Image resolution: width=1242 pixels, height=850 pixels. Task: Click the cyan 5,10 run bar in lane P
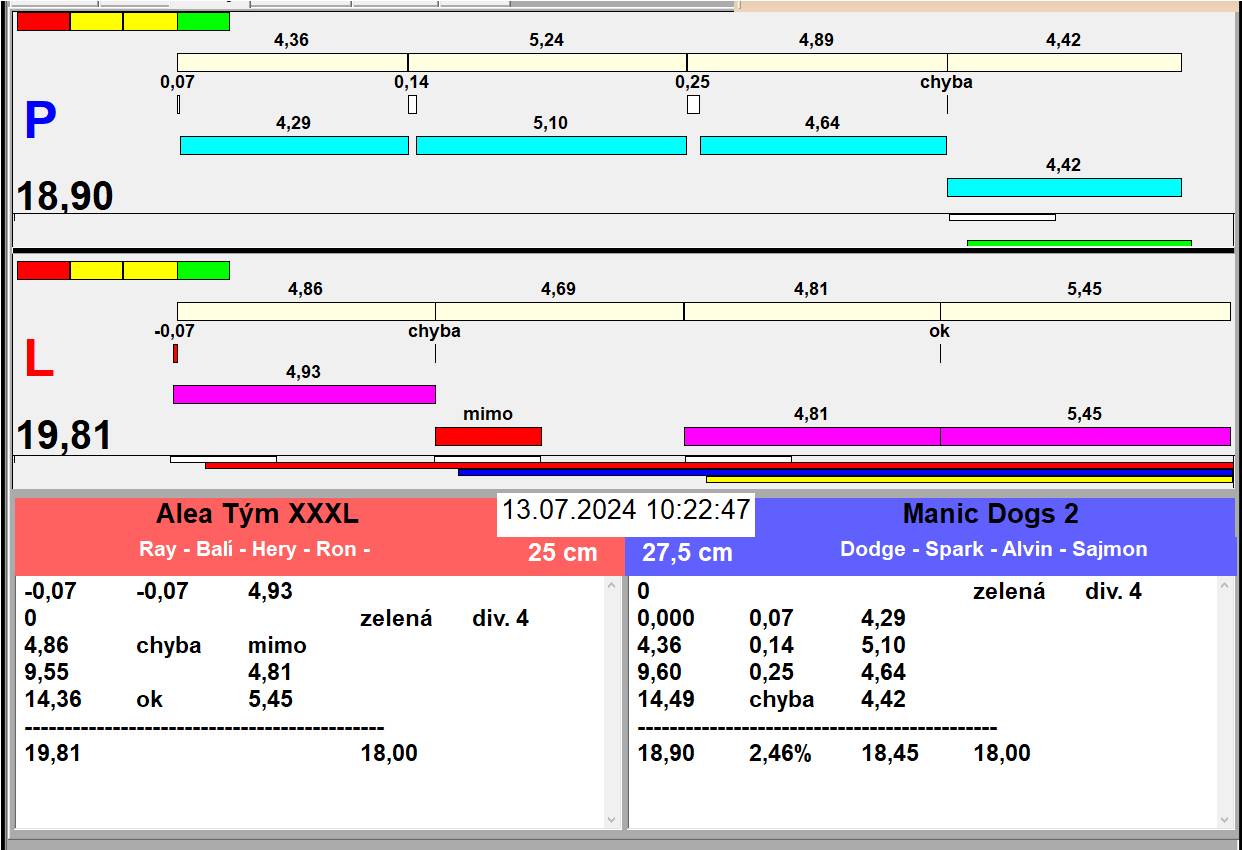pyautogui.click(x=551, y=145)
